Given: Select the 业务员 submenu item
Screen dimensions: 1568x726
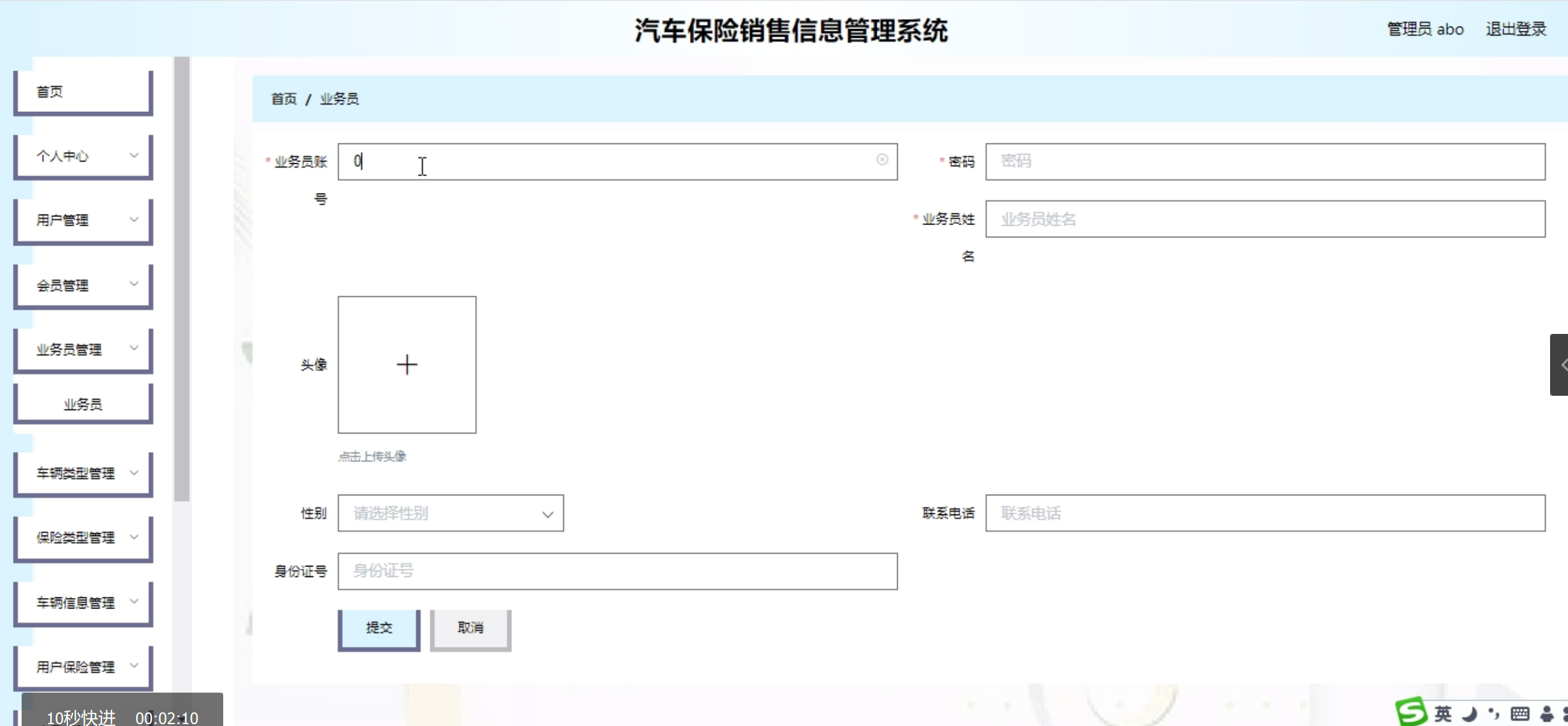Looking at the screenshot, I should click(x=83, y=404).
